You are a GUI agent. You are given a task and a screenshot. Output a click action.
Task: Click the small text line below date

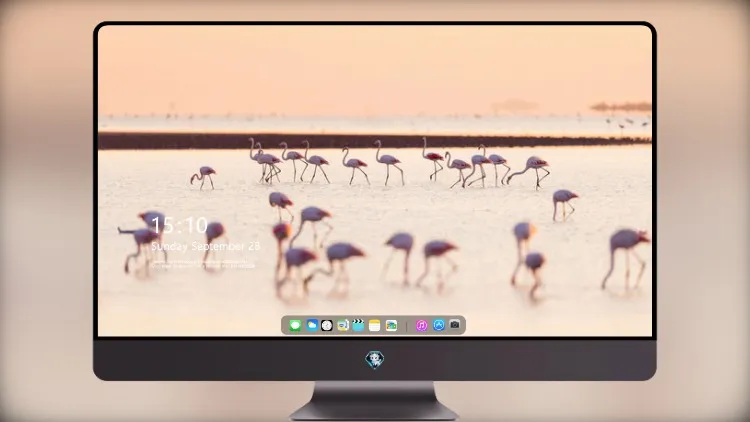click(x=203, y=264)
